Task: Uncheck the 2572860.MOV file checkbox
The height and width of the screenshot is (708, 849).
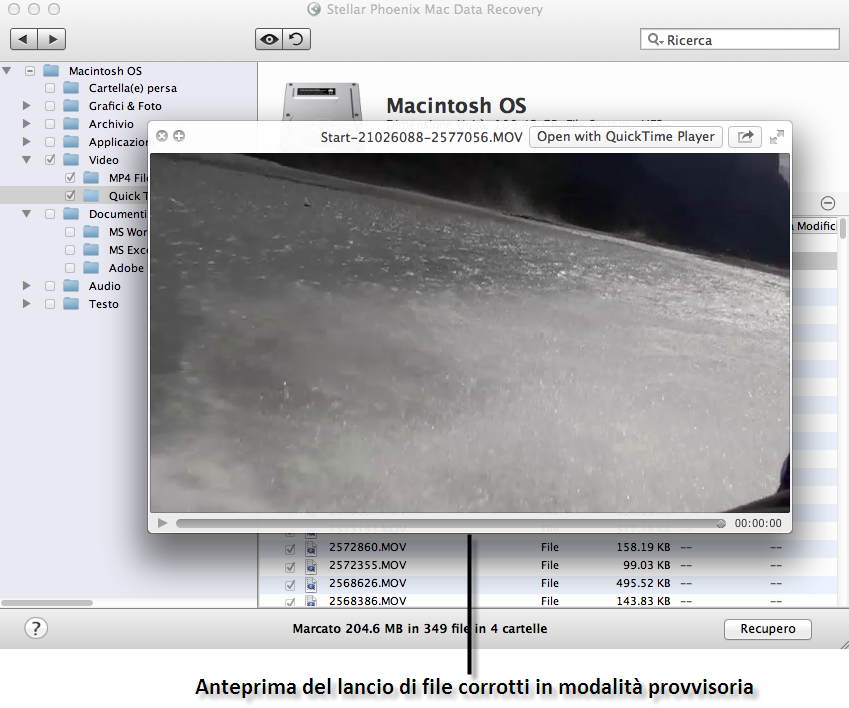Action: click(x=290, y=548)
